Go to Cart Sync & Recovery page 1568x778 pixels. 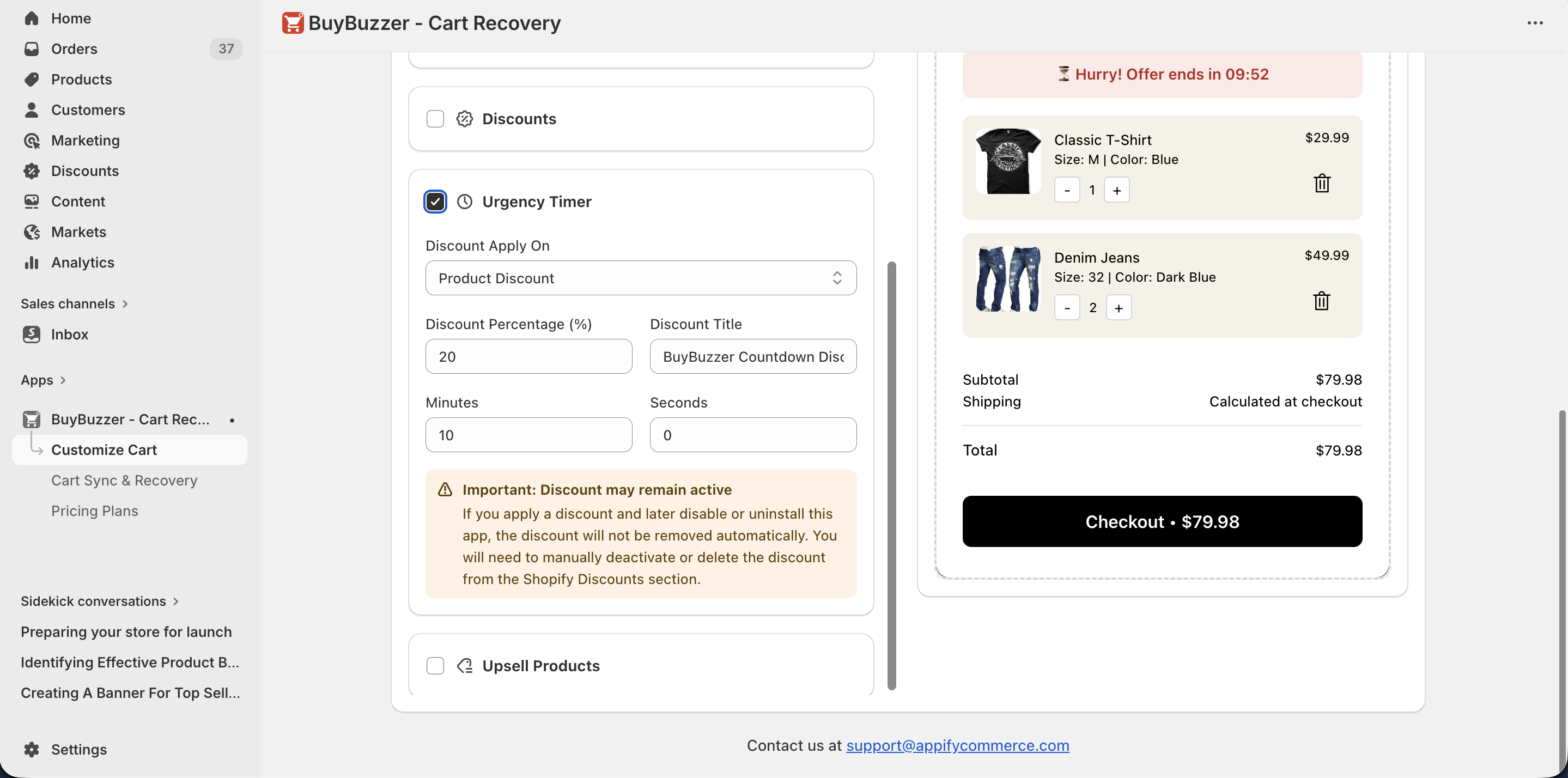(124, 481)
